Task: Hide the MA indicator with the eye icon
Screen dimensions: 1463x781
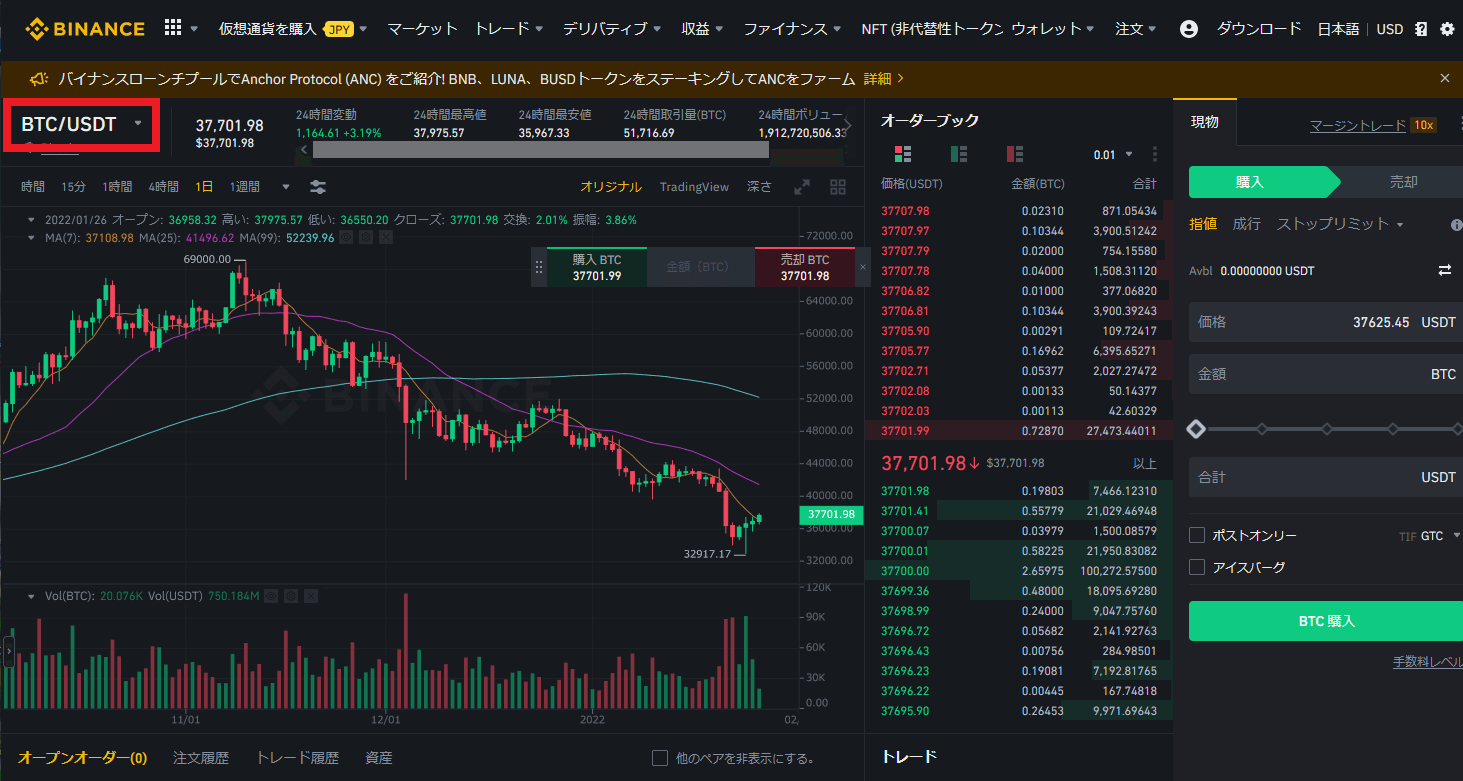Action: (x=346, y=237)
